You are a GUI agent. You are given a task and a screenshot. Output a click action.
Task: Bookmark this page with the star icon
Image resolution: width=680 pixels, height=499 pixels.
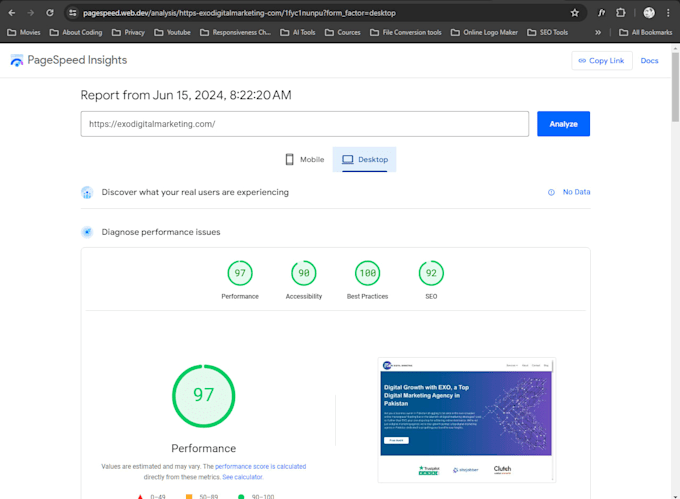(575, 13)
